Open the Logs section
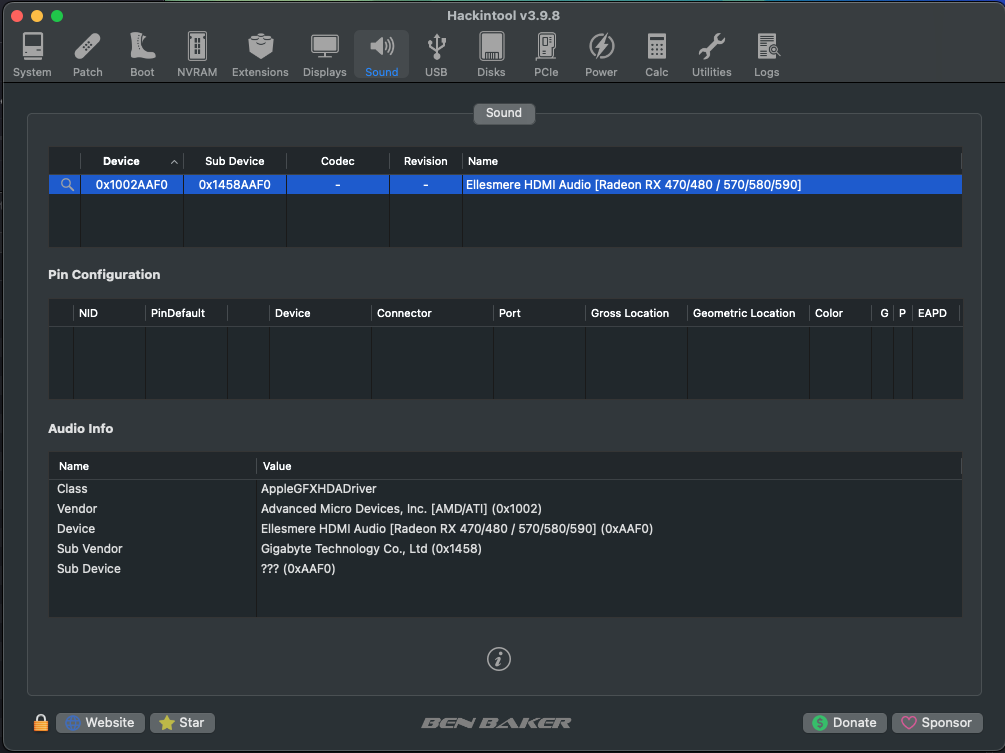Screen dimensions: 1005x753 pos(767,54)
